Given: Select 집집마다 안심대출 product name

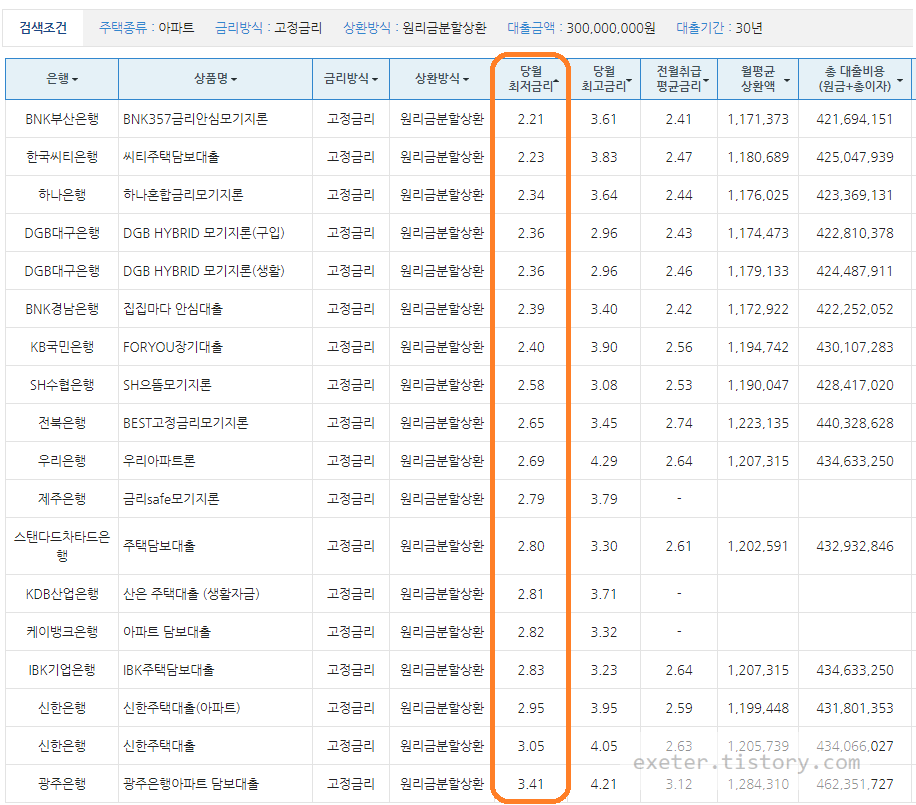Looking at the screenshot, I should pyautogui.click(x=172, y=309).
